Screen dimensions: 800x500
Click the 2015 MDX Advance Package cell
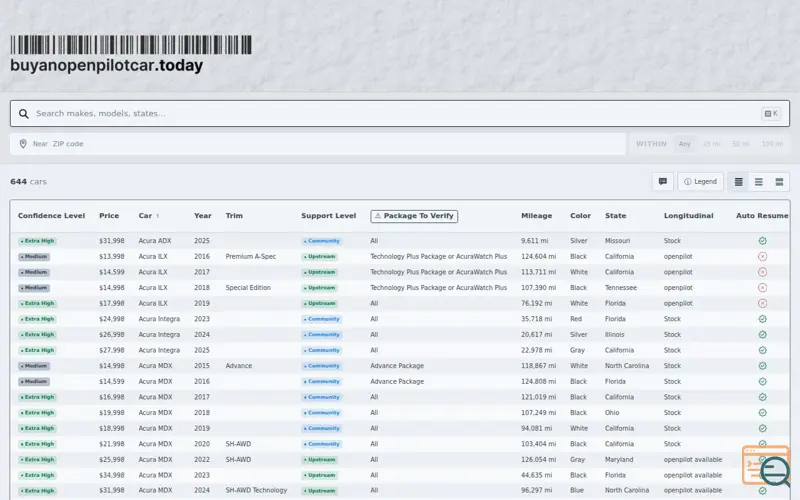pyautogui.click(x=397, y=366)
